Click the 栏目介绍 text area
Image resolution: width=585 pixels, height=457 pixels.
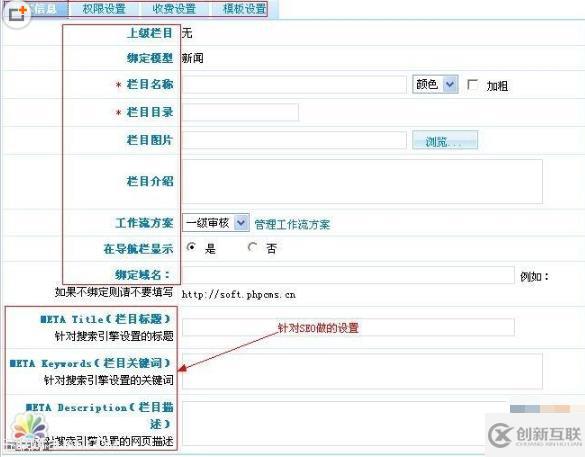[362, 182]
